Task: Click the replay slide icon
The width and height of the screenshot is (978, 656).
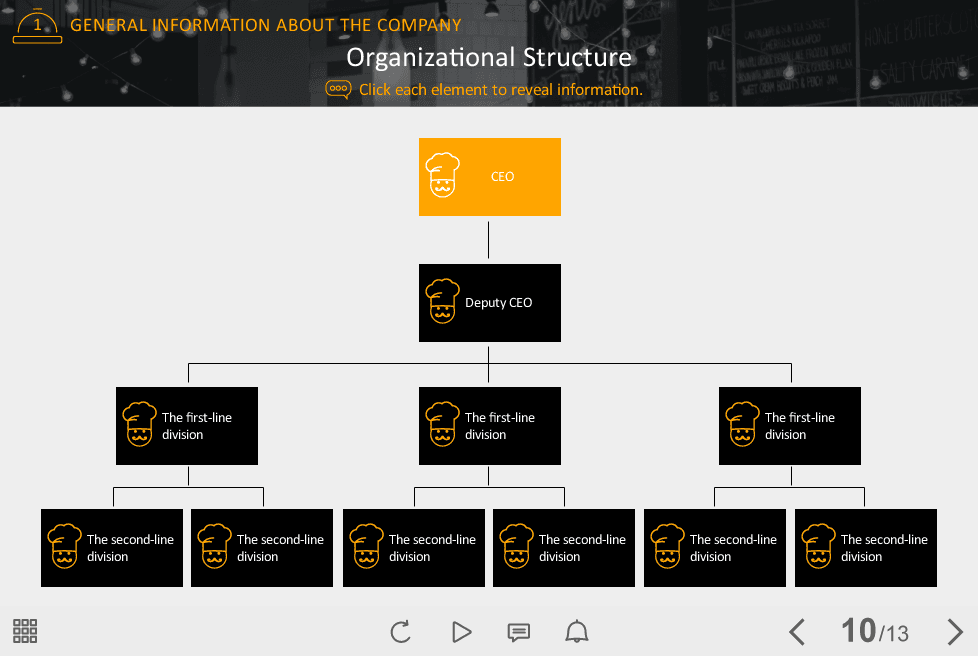Action: click(400, 631)
